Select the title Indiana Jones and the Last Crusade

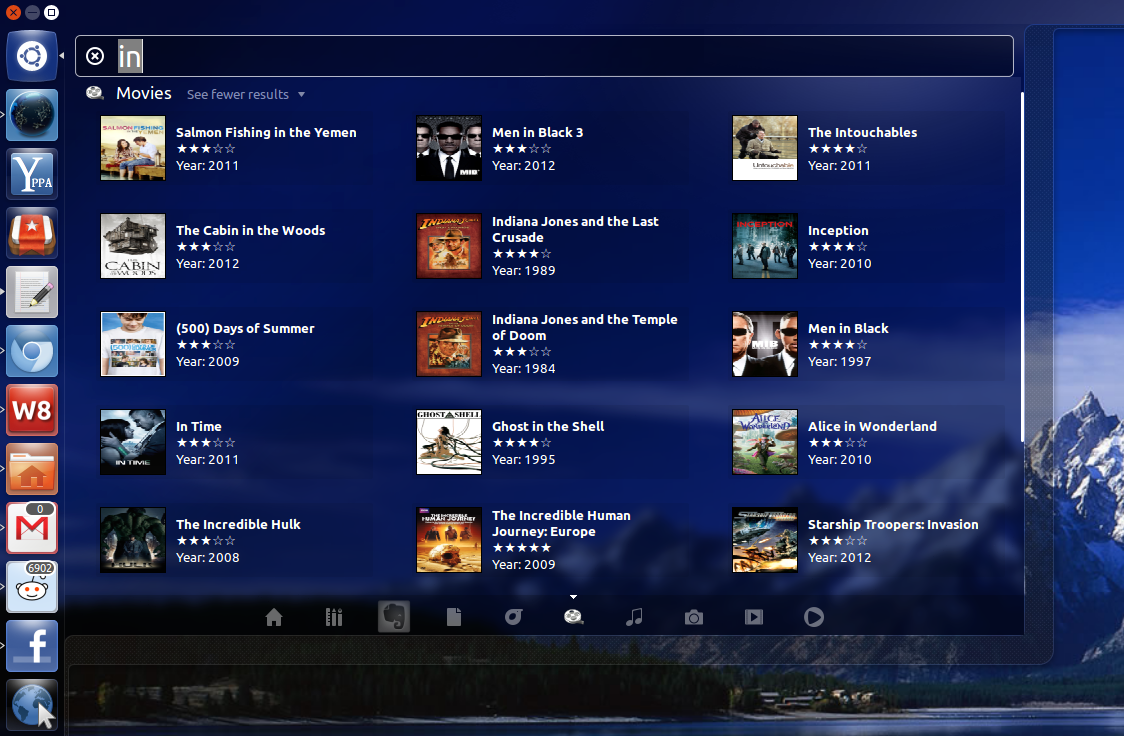coord(575,229)
